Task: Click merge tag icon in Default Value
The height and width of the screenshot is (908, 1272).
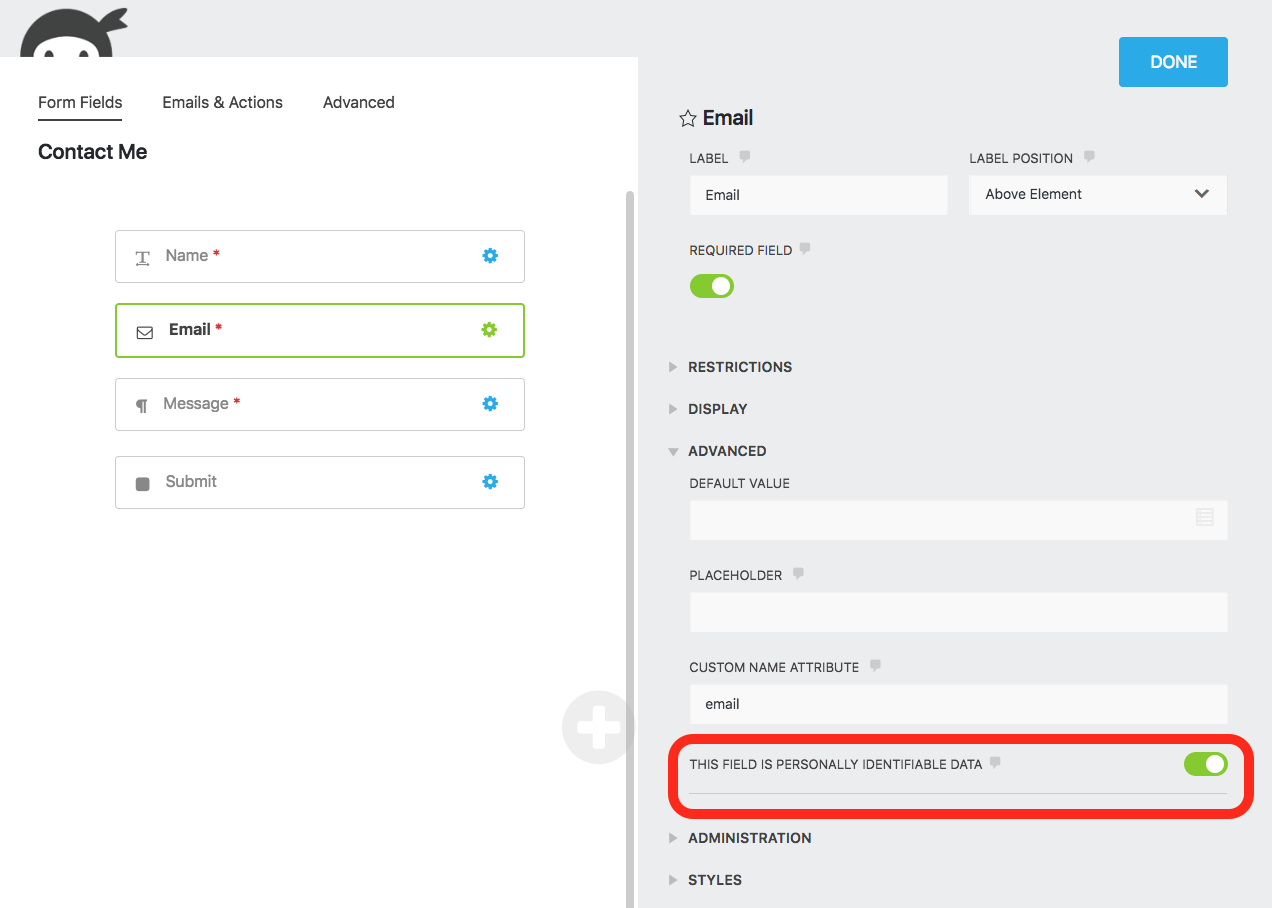Action: tap(1204, 517)
